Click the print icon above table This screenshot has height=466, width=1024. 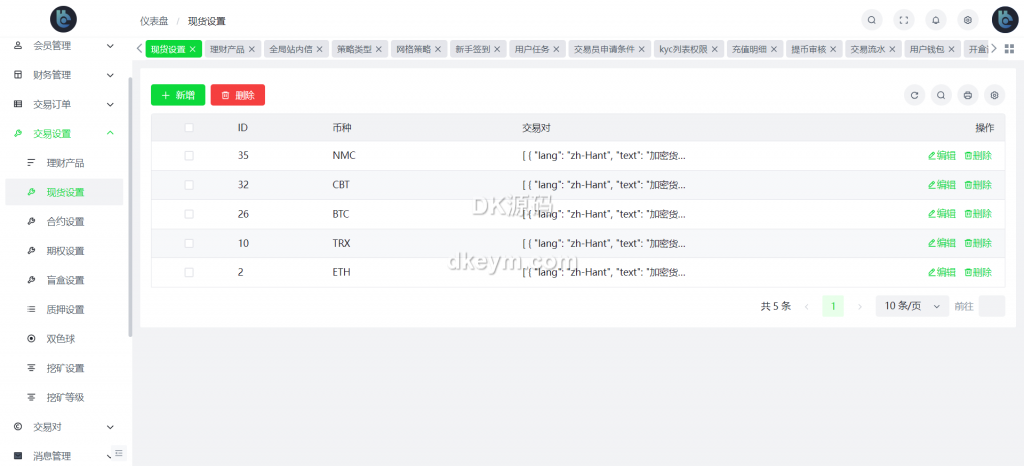click(x=967, y=95)
